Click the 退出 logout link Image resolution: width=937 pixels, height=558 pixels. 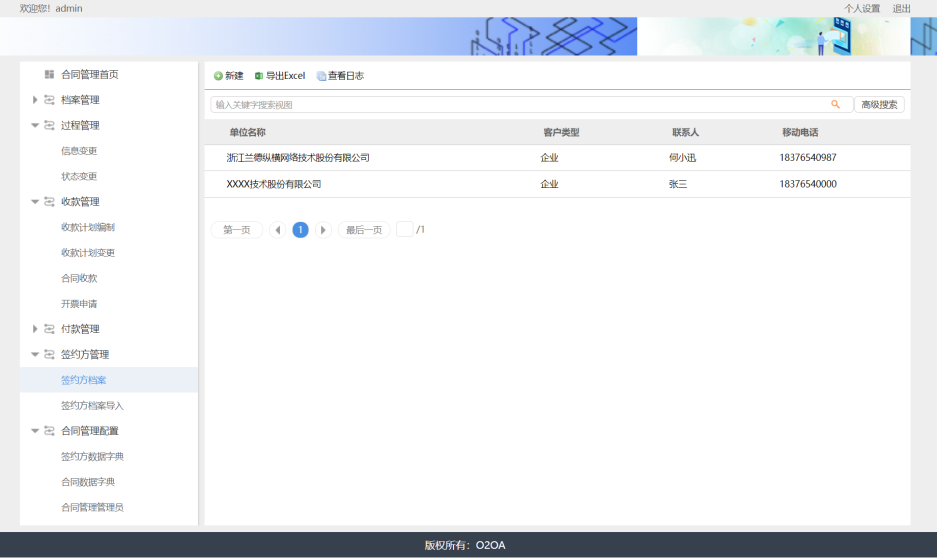click(x=901, y=8)
